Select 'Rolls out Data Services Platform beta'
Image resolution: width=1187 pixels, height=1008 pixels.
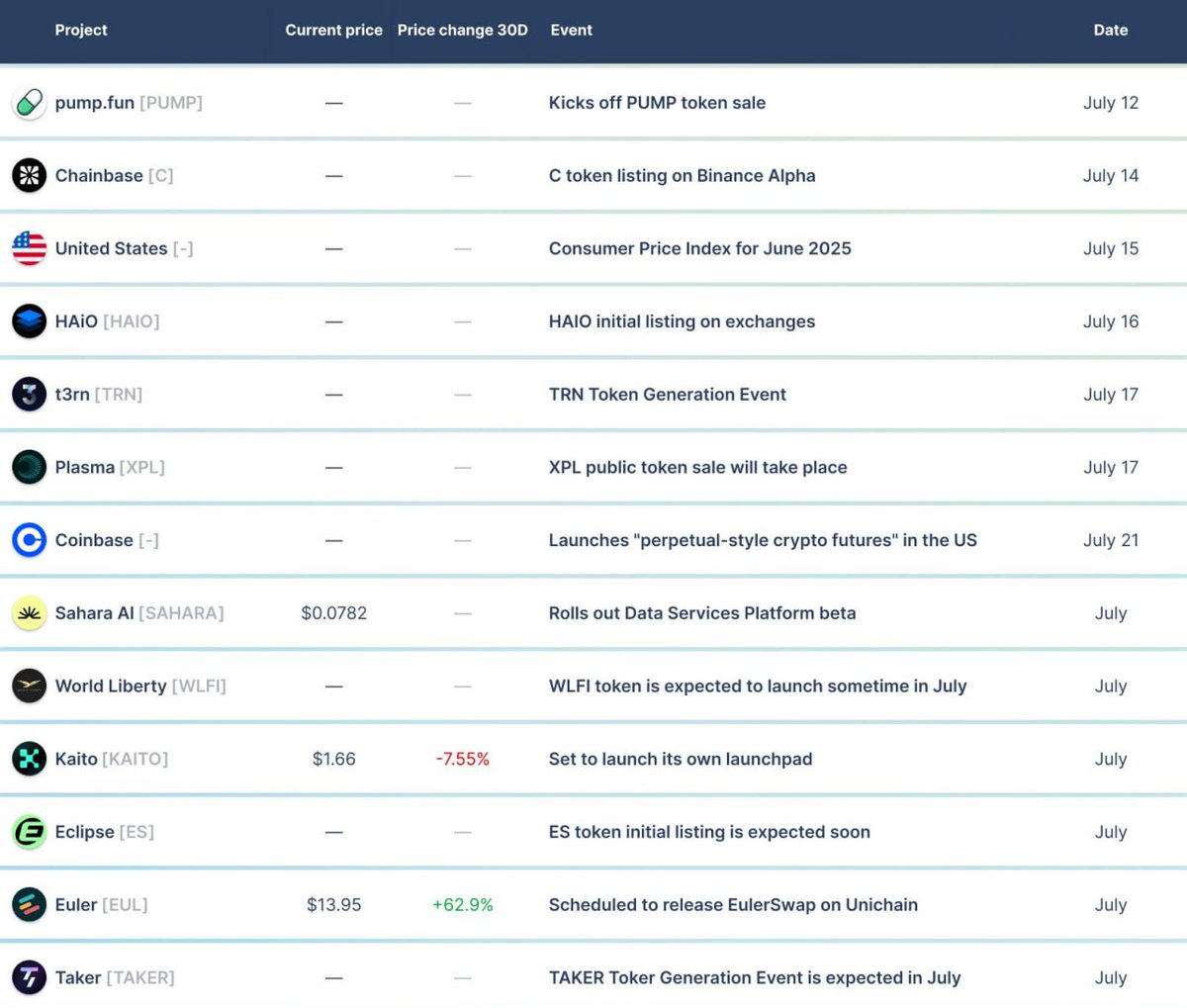pos(702,613)
